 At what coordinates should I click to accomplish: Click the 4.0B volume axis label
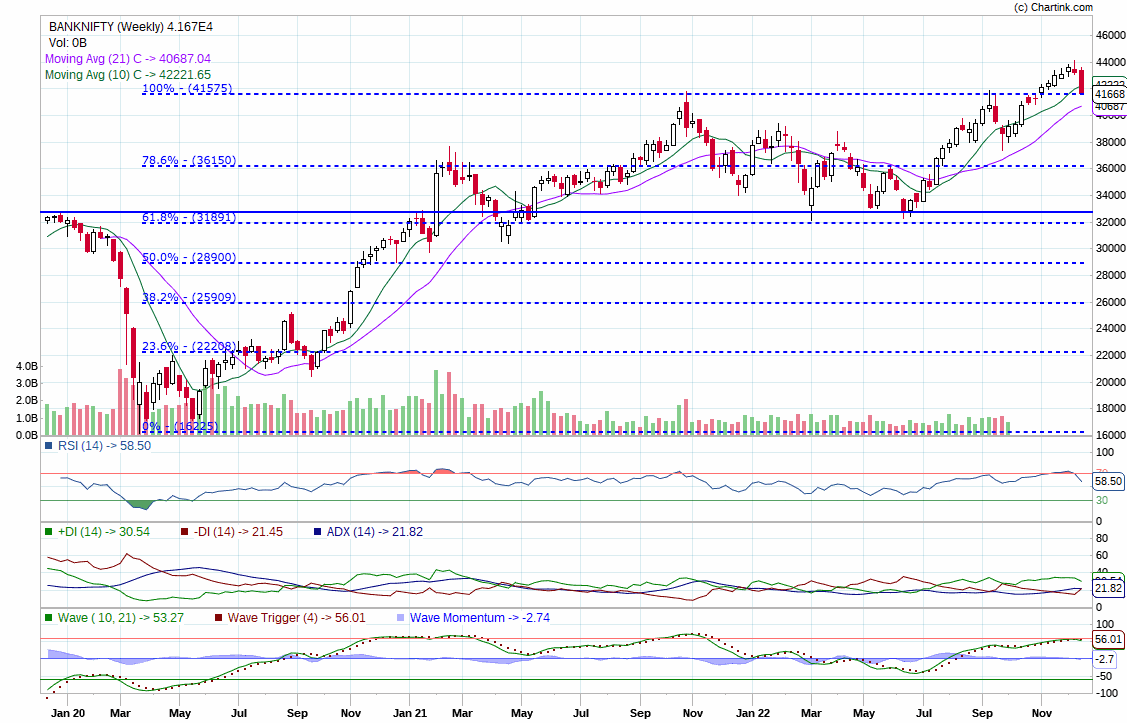[27, 367]
